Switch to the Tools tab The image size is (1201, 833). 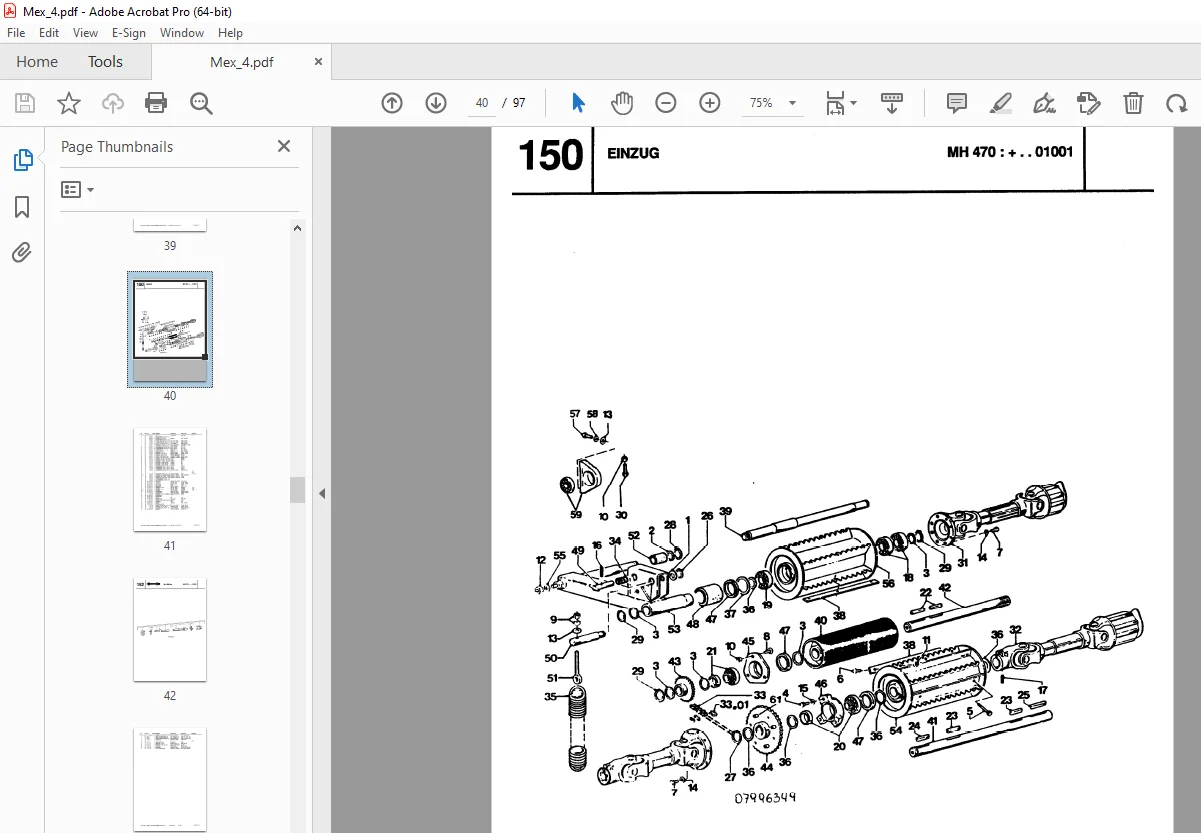point(105,61)
